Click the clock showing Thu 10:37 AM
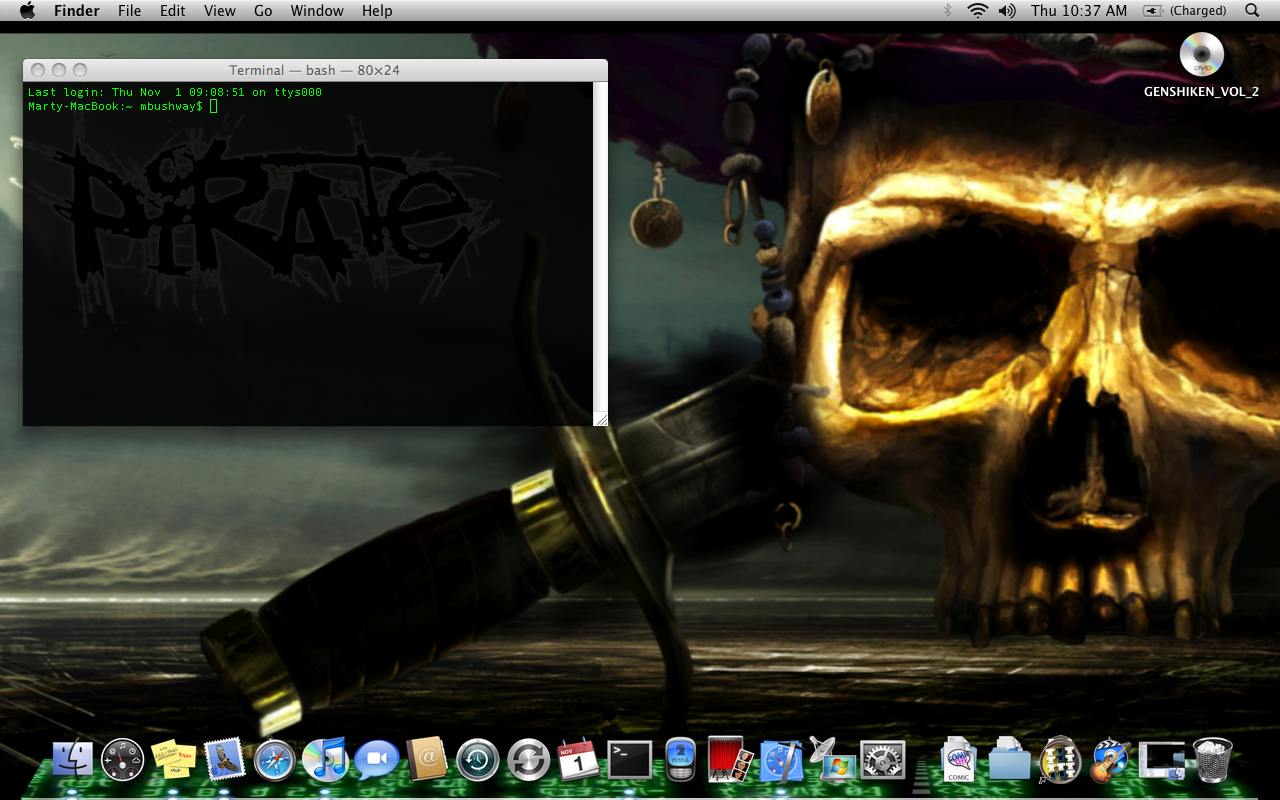This screenshot has height=800, width=1280. (x=1079, y=11)
